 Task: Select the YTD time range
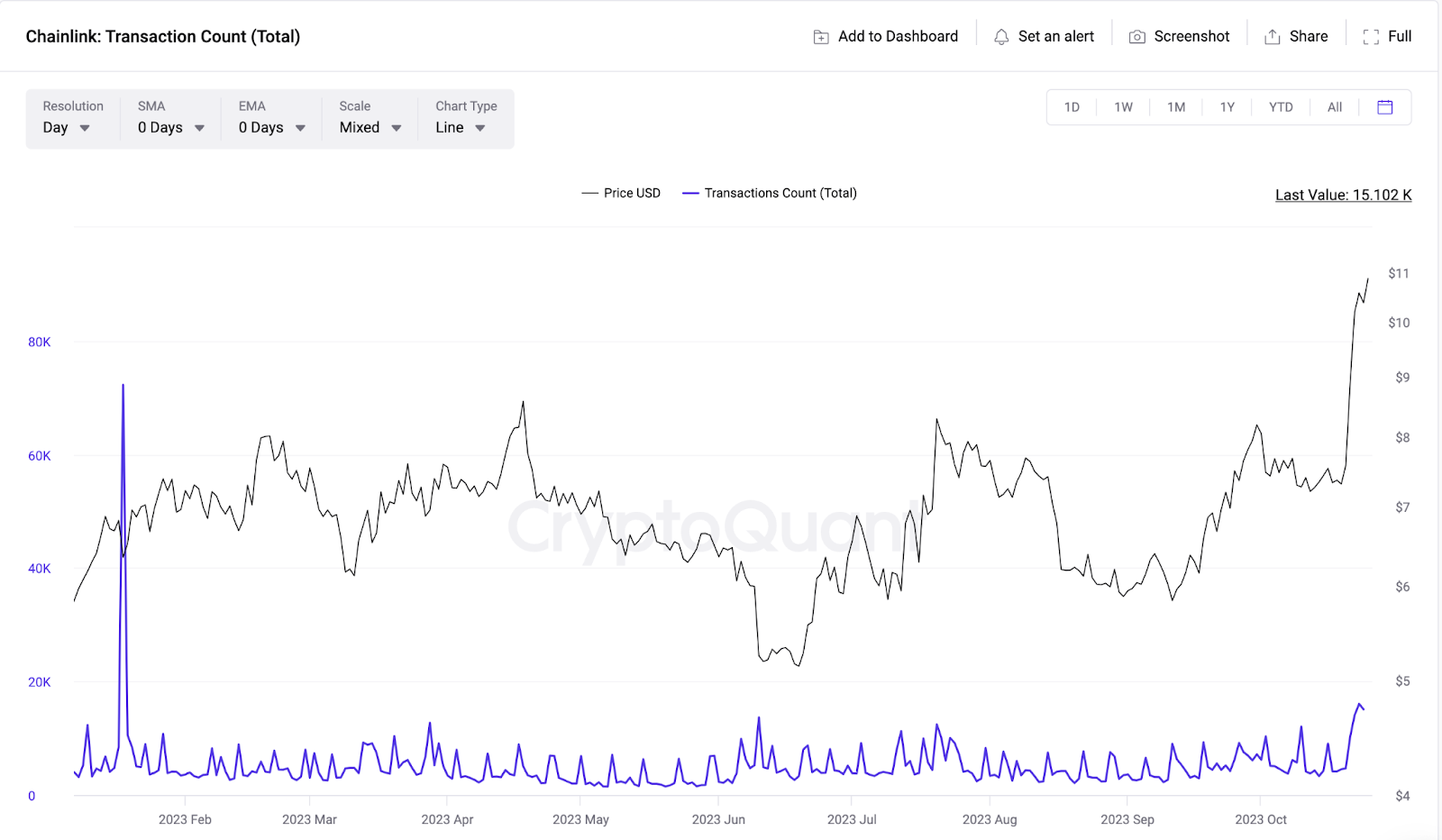click(1281, 107)
